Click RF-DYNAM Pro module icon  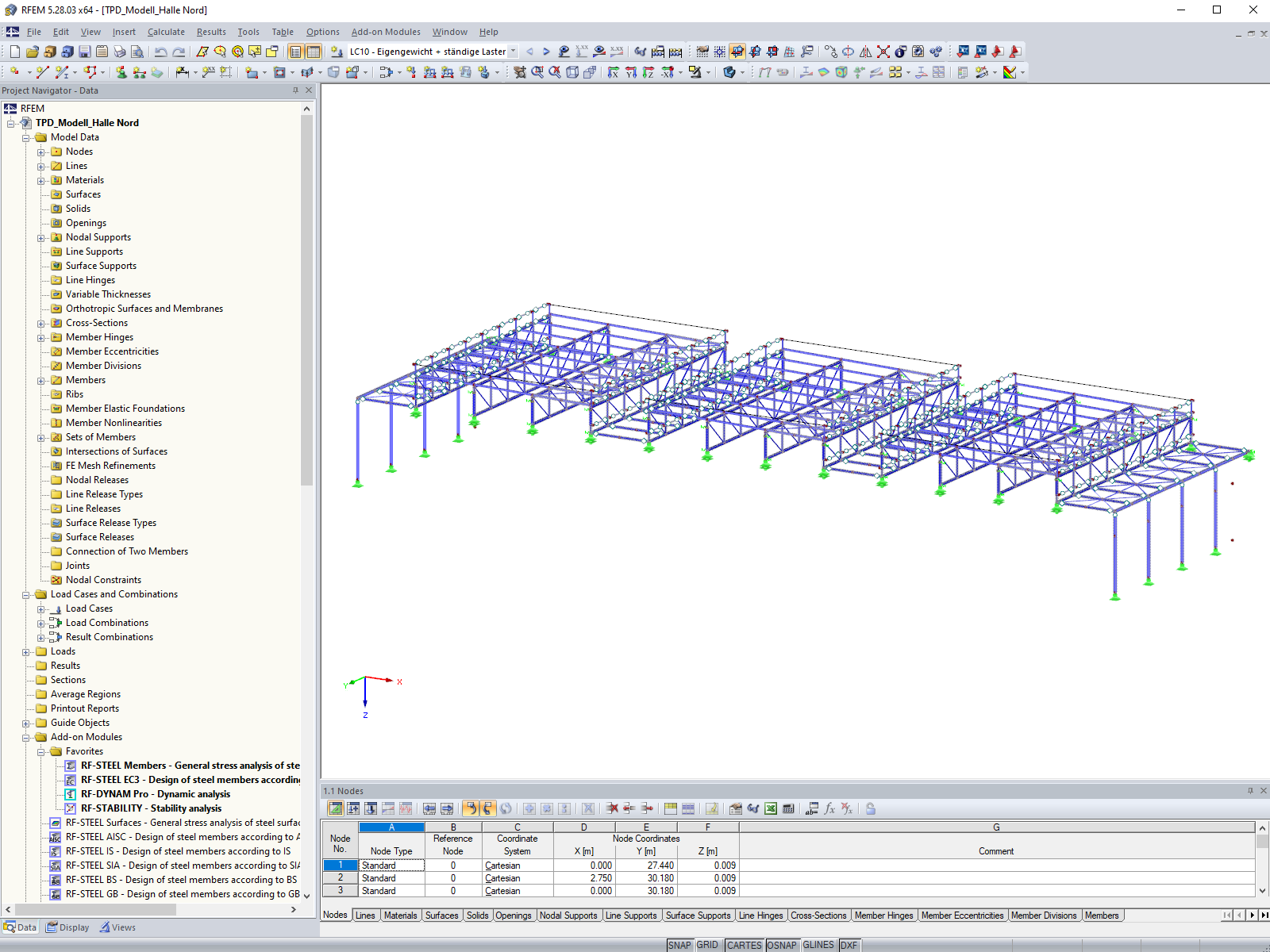point(71,794)
